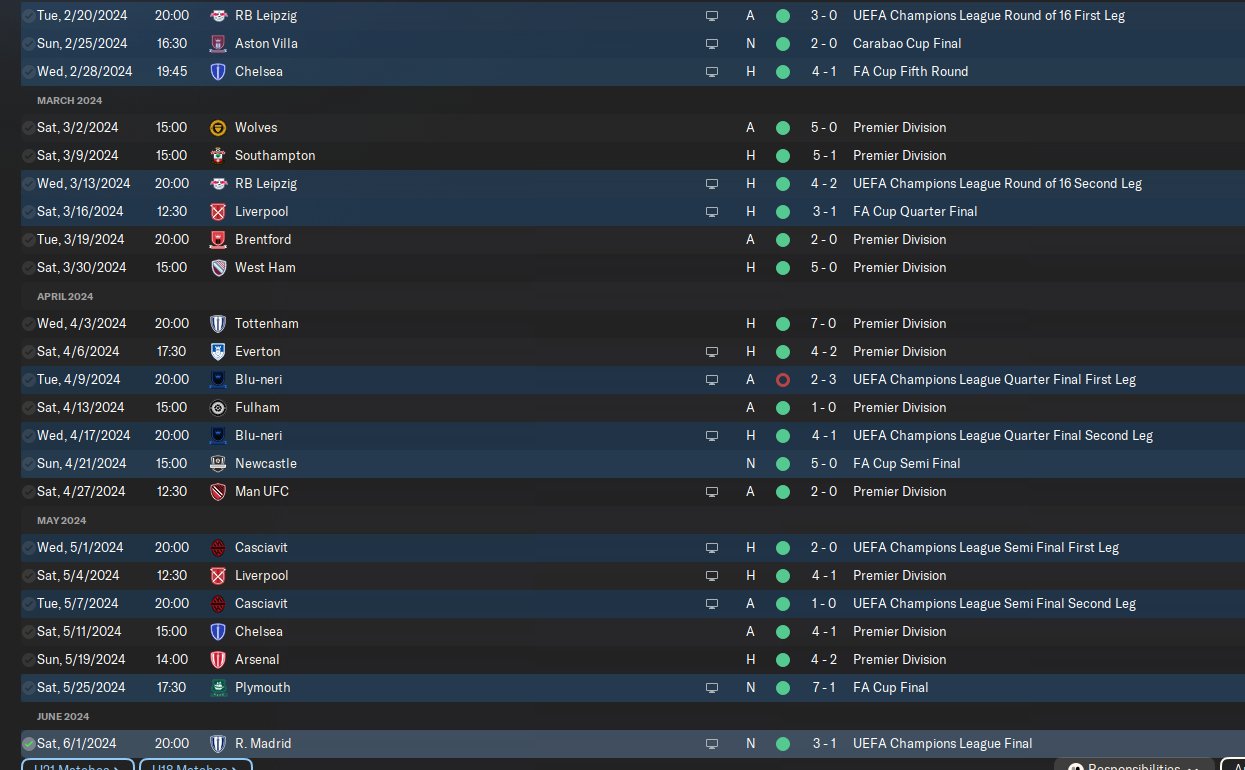Click the Wolves club badge icon

point(218,128)
